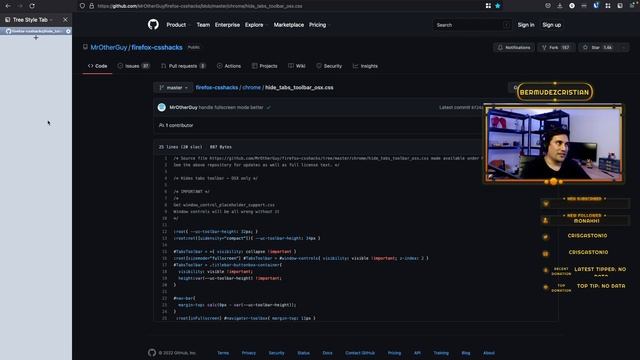
Task: Switch to the Issues tab
Action: [133, 66]
